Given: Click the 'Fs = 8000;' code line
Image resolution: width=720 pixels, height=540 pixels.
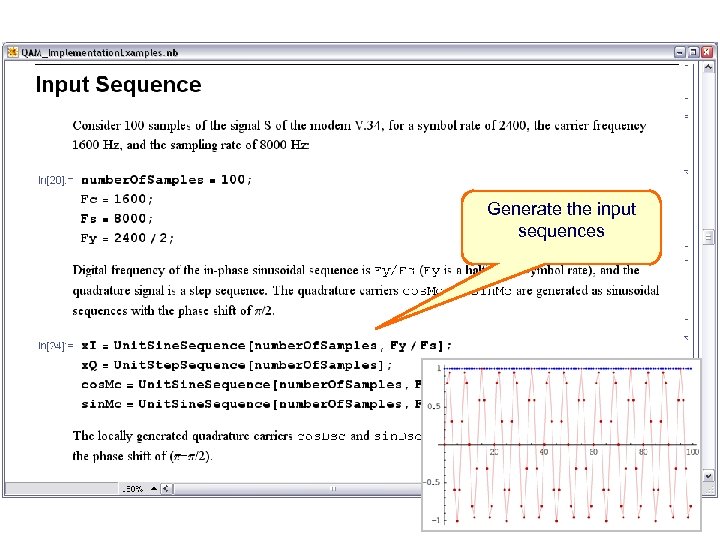Looking at the screenshot, I should tap(117, 219).
